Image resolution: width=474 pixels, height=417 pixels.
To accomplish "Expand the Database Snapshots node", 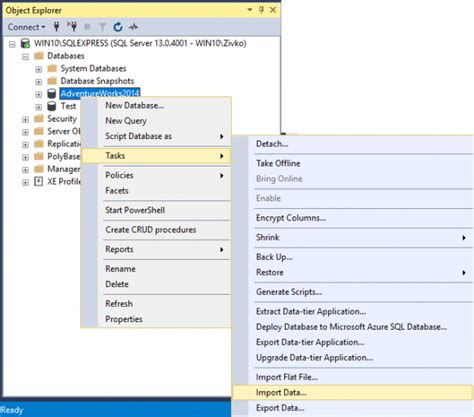I will click(x=39, y=82).
